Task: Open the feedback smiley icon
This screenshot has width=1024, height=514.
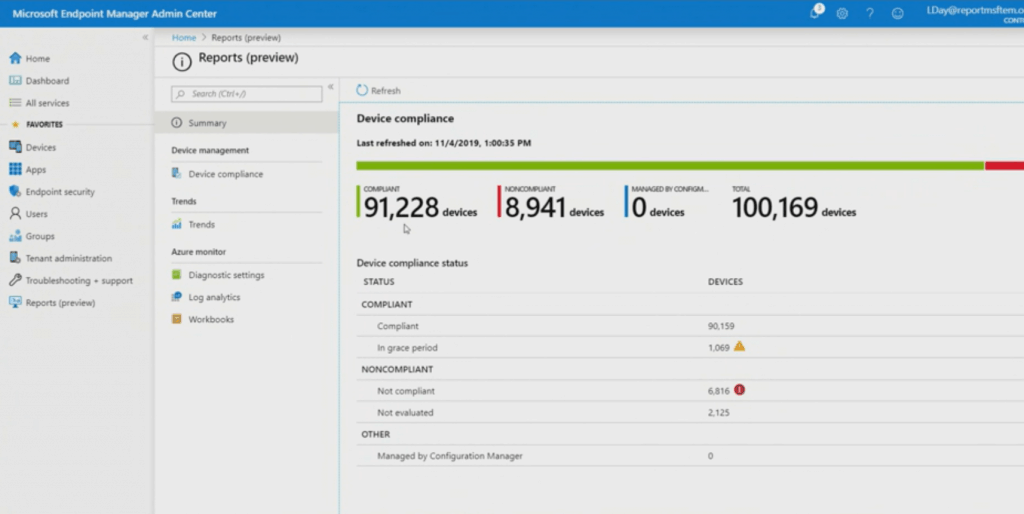Action: (898, 14)
